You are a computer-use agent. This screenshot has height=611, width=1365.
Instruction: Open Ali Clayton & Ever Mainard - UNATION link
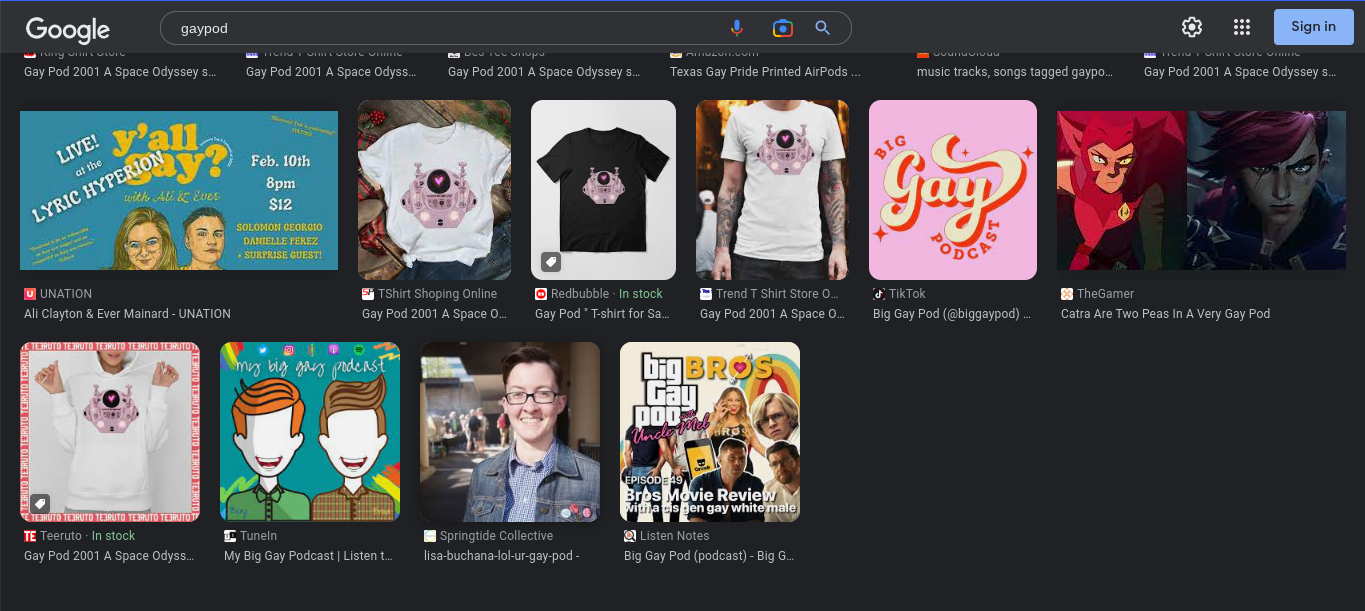click(127, 314)
